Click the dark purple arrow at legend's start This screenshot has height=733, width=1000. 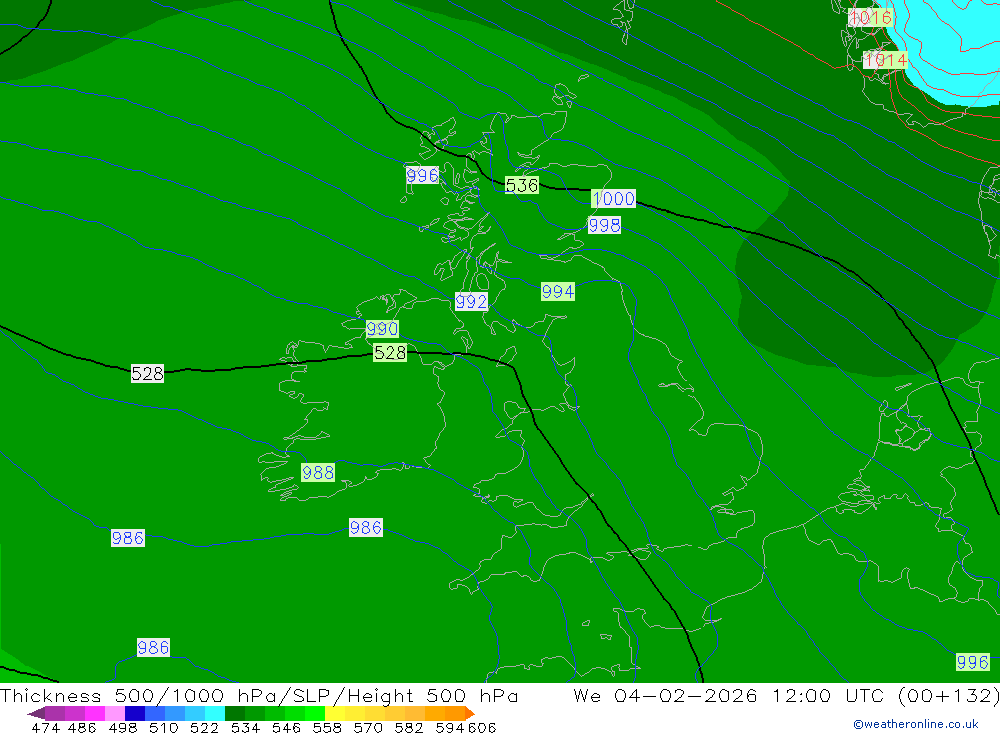click(x=36, y=713)
